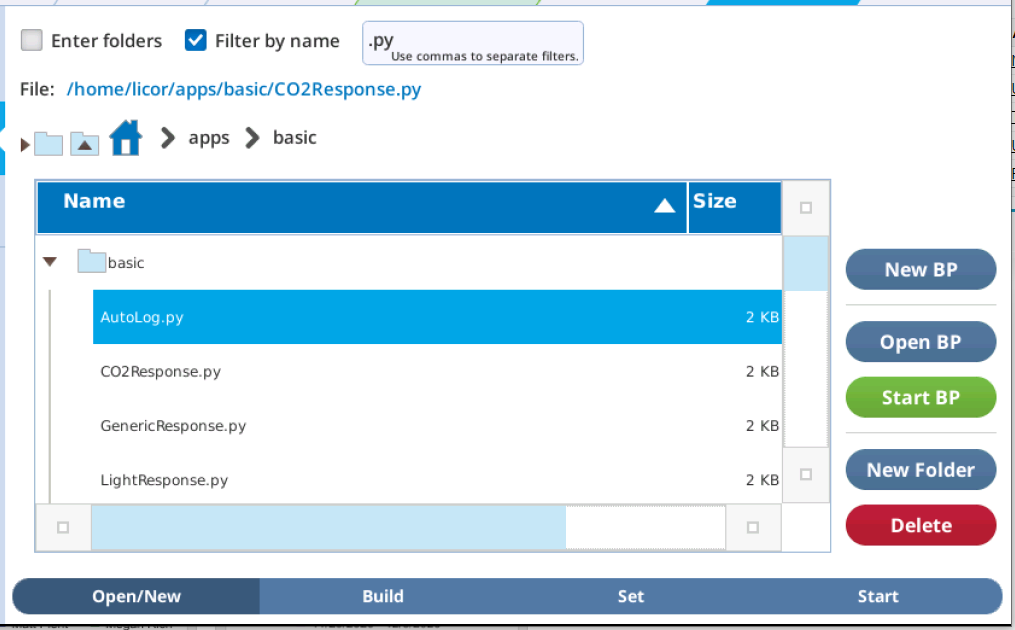The image size is (1015, 630).
Task: Expand the triangle left of the path folders
Action: pos(25,145)
